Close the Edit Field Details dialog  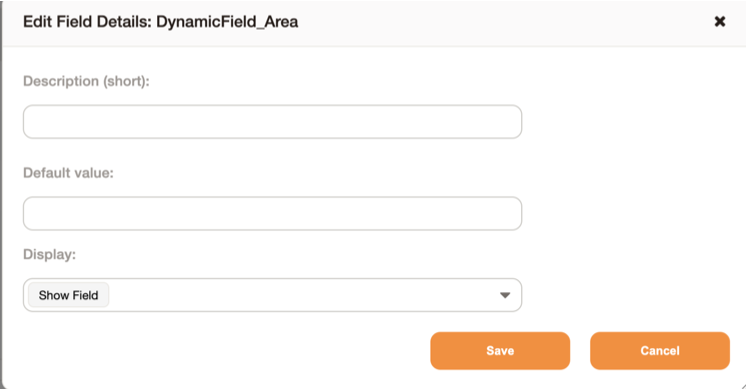[719, 21]
